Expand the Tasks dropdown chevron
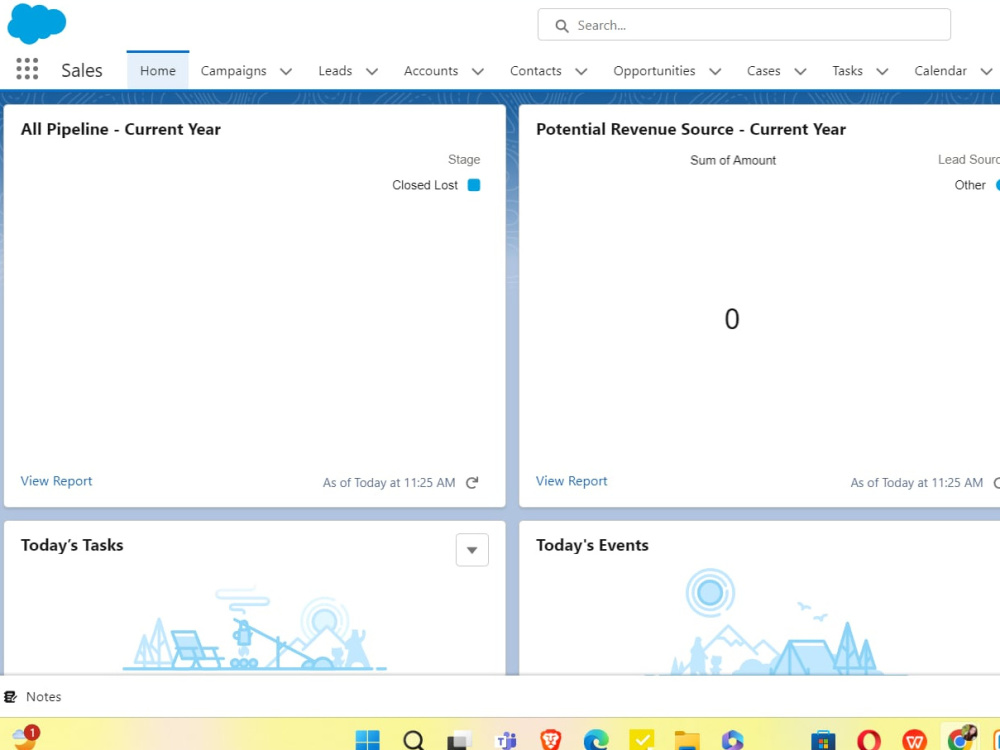This screenshot has width=1000, height=750. pyautogui.click(x=882, y=71)
